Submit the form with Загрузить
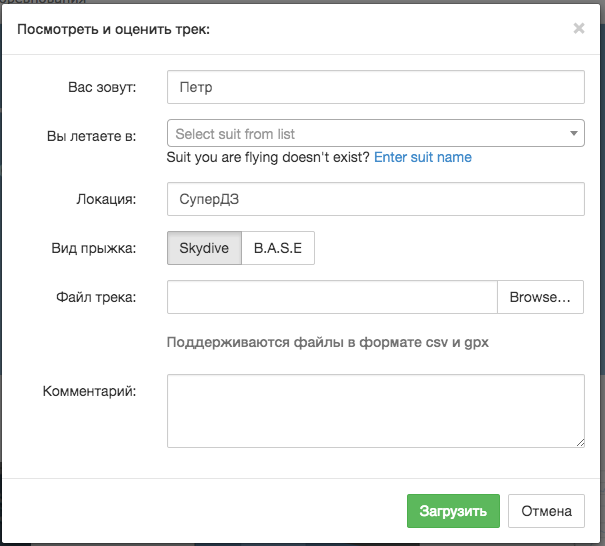 453,511
